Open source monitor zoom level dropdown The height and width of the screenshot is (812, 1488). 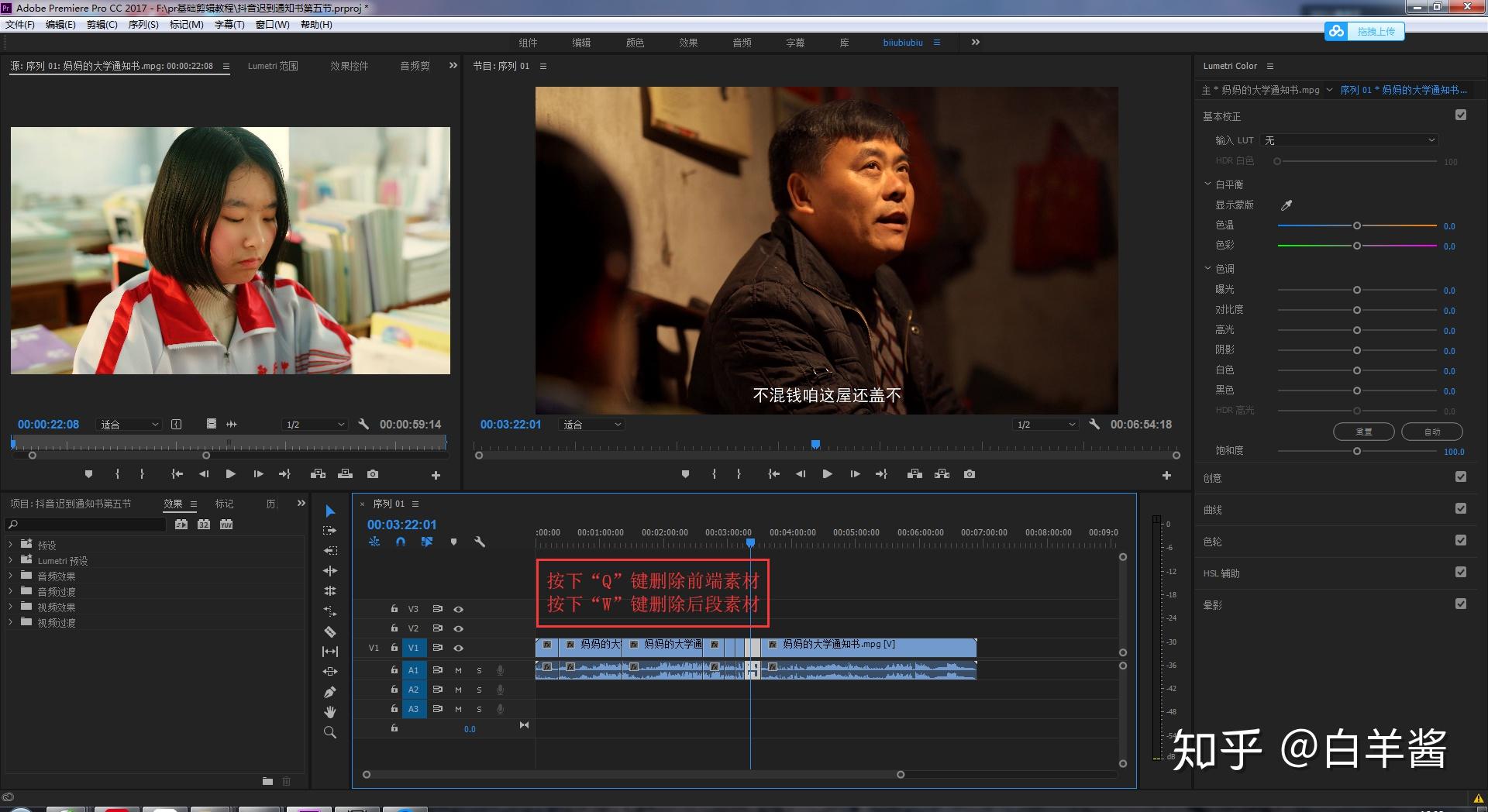pyautogui.click(x=129, y=425)
